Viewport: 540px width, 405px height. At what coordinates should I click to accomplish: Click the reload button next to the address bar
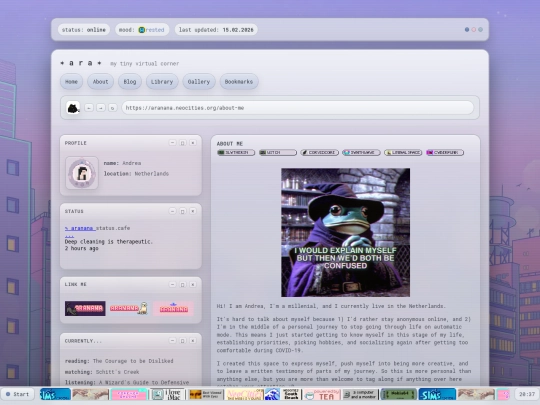click(112, 108)
